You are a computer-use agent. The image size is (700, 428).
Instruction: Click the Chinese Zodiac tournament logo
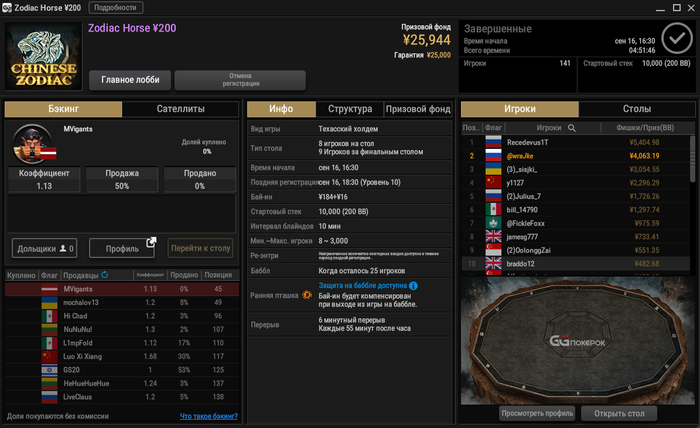(x=44, y=56)
